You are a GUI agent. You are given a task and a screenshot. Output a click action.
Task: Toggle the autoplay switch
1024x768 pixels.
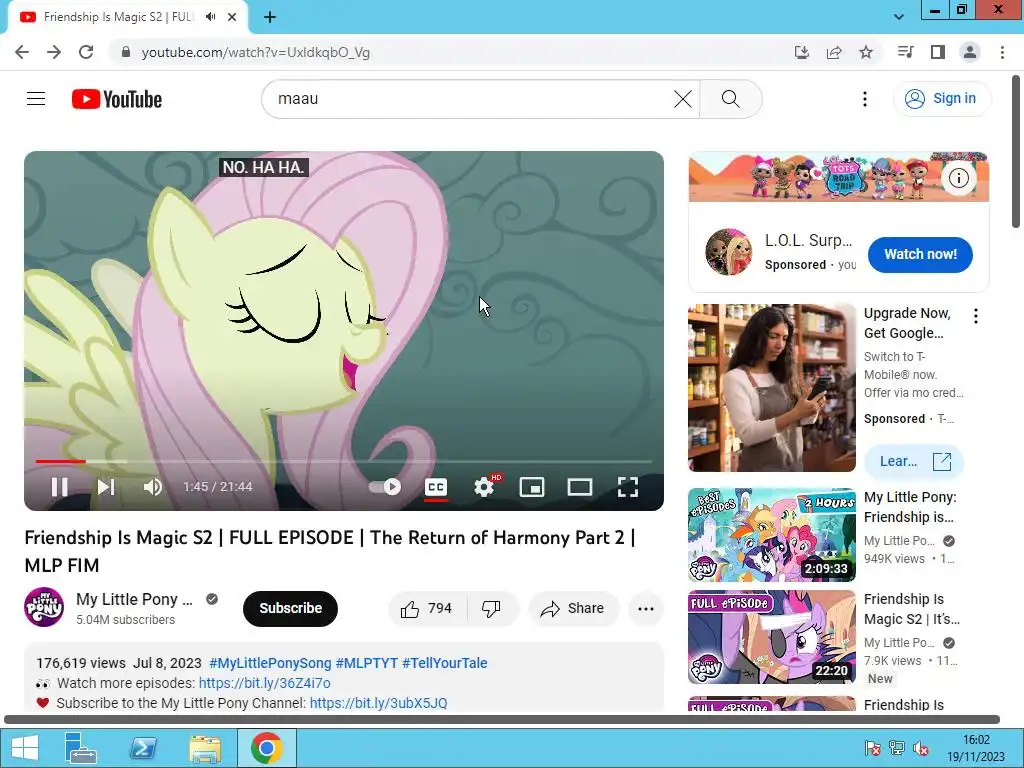click(385, 487)
